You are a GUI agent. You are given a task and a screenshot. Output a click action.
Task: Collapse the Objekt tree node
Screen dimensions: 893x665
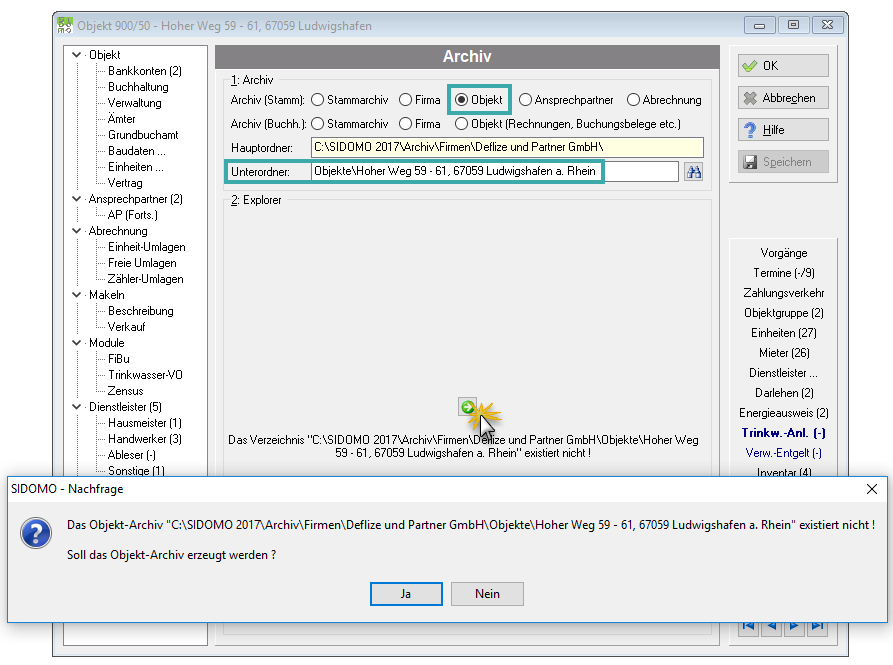coord(76,55)
